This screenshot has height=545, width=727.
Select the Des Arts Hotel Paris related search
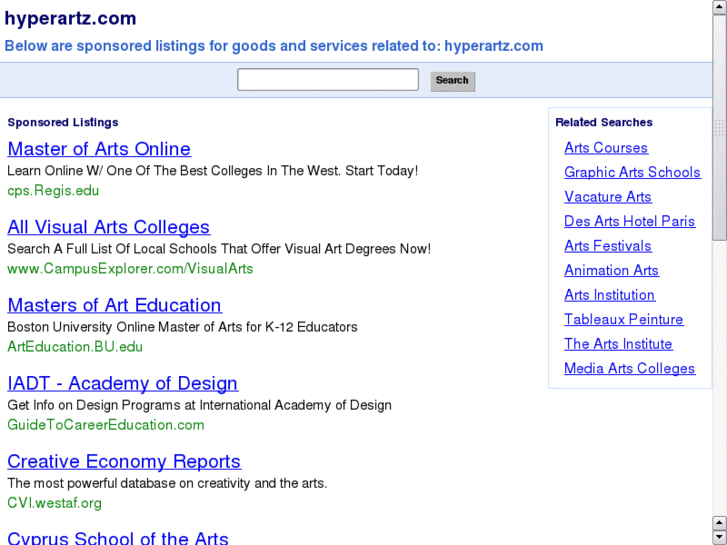[630, 221]
